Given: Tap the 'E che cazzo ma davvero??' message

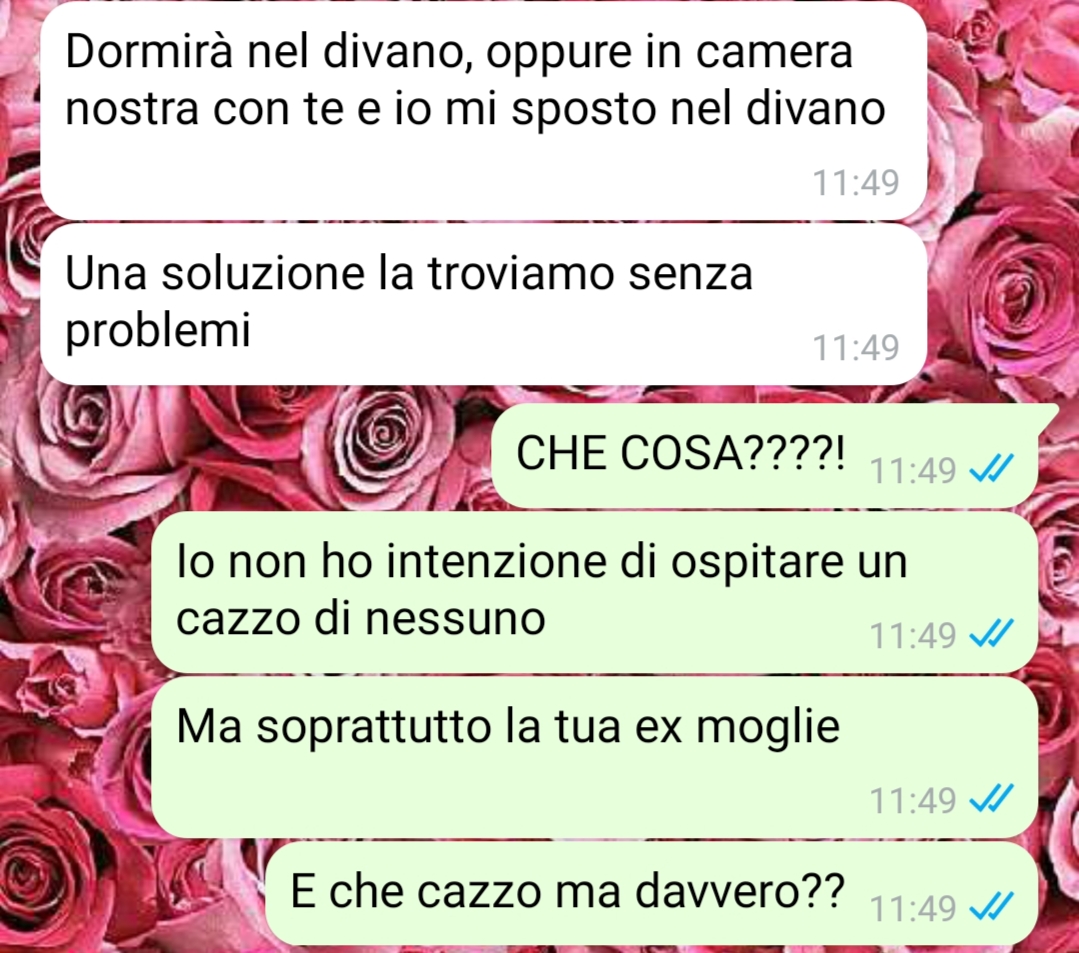Looking at the screenshot, I should [x=651, y=893].
